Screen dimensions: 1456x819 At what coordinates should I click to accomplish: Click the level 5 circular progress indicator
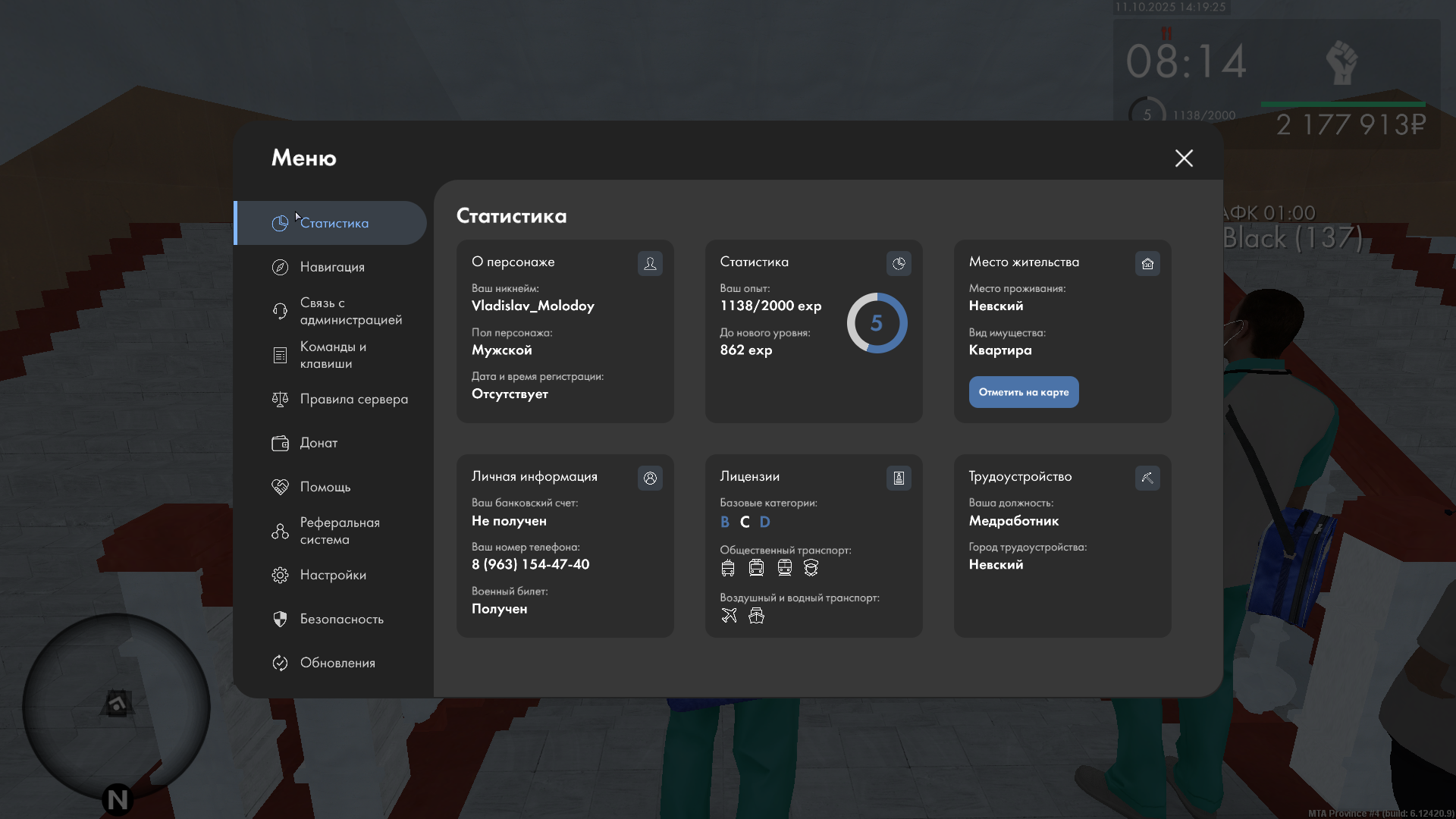click(x=877, y=323)
